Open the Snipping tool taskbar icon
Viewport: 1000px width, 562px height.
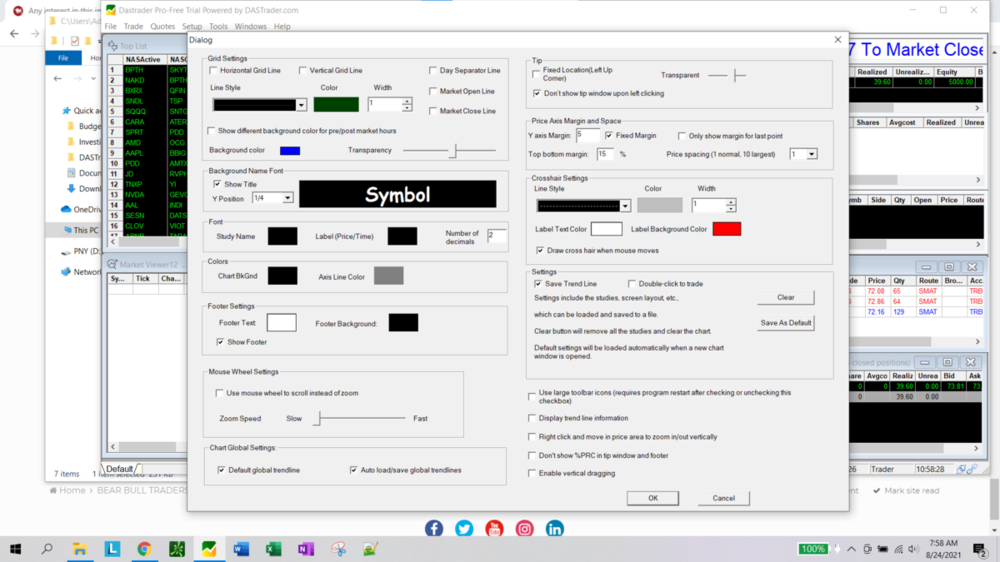tap(339, 549)
